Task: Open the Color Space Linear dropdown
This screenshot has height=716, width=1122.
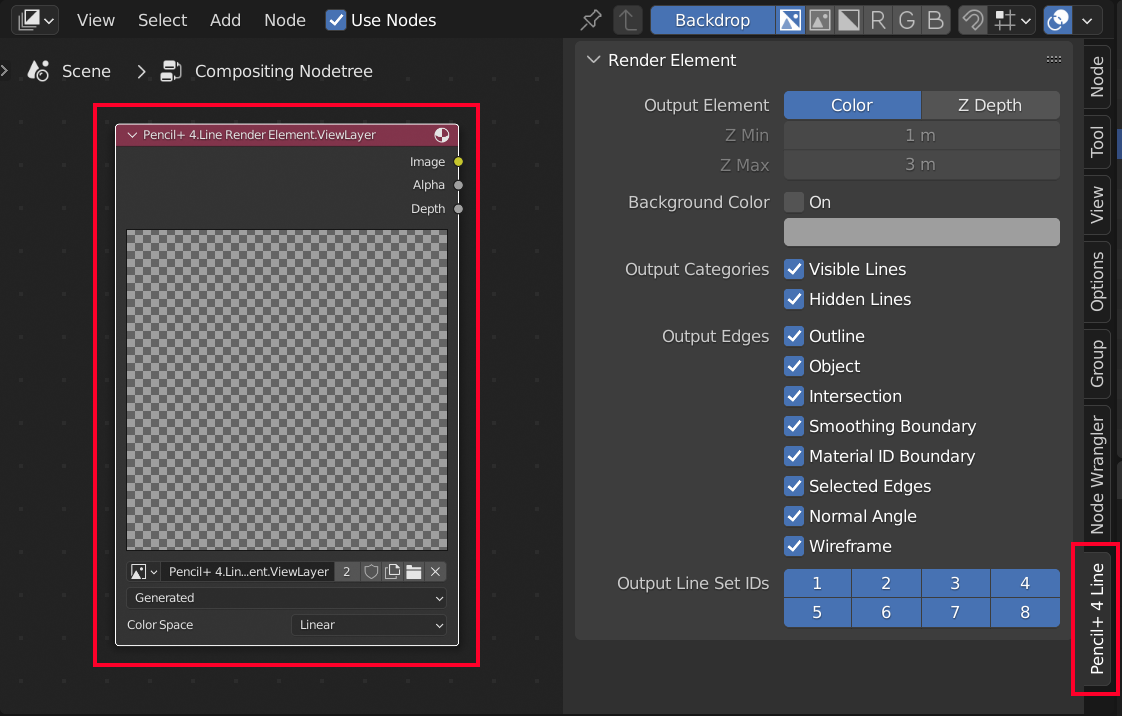Action: pos(368,624)
